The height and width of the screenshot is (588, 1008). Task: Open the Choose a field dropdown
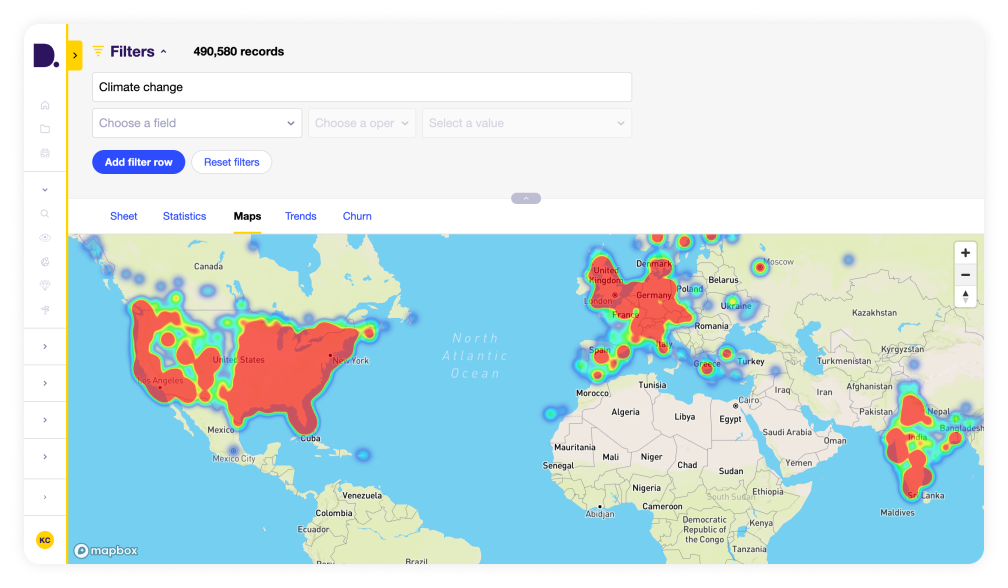tap(197, 123)
